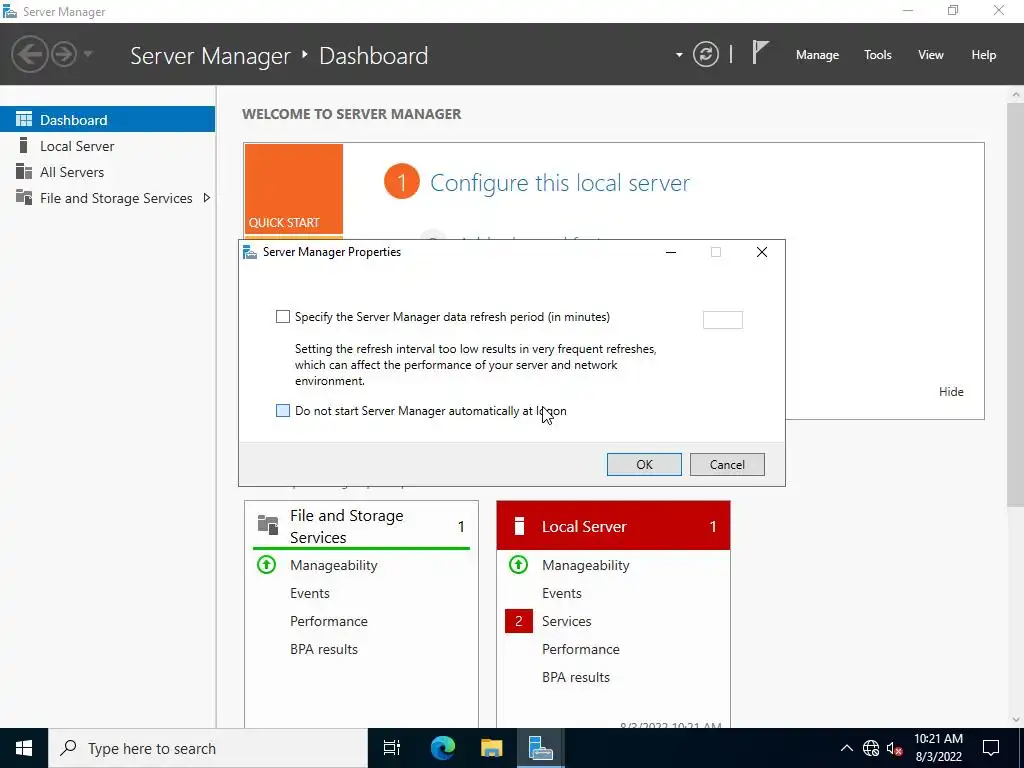
Task: Open the Manage menu
Action: point(817,55)
